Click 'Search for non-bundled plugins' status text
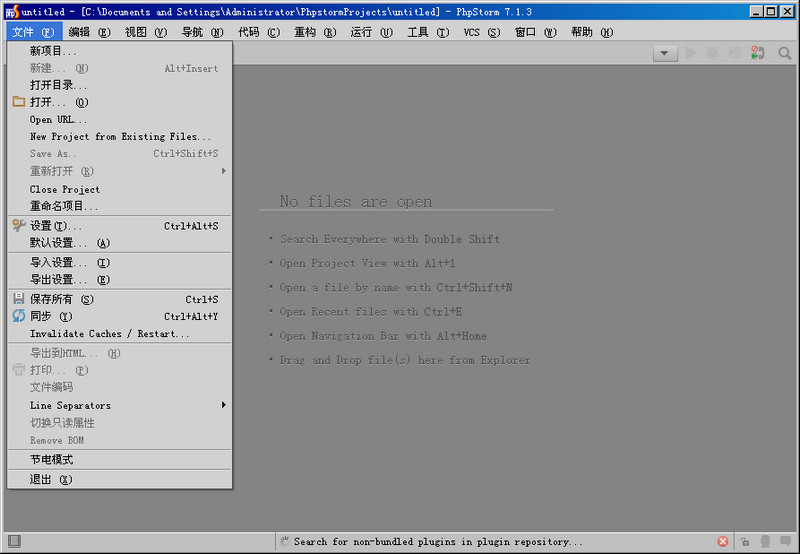Image resolution: width=800 pixels, height=554 pixels. pyautogui.click(x=438, y=541)
